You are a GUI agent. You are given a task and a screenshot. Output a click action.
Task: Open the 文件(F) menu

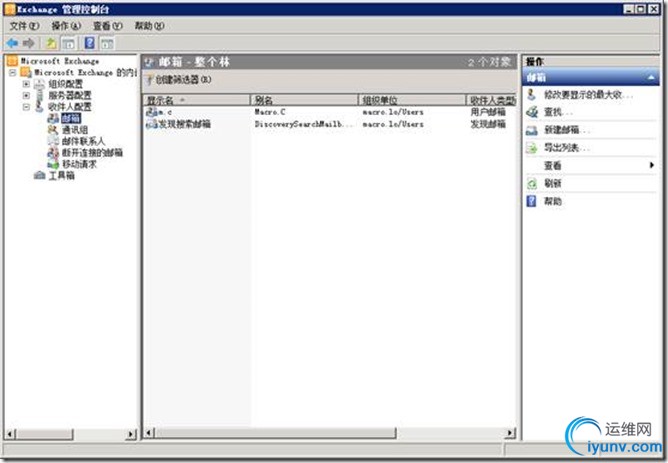click(24, 26)
